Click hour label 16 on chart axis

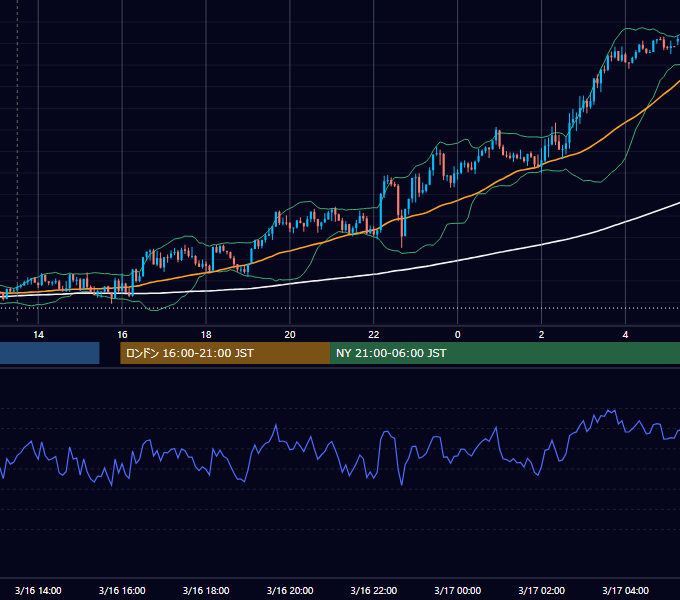(x=122, y=335)
